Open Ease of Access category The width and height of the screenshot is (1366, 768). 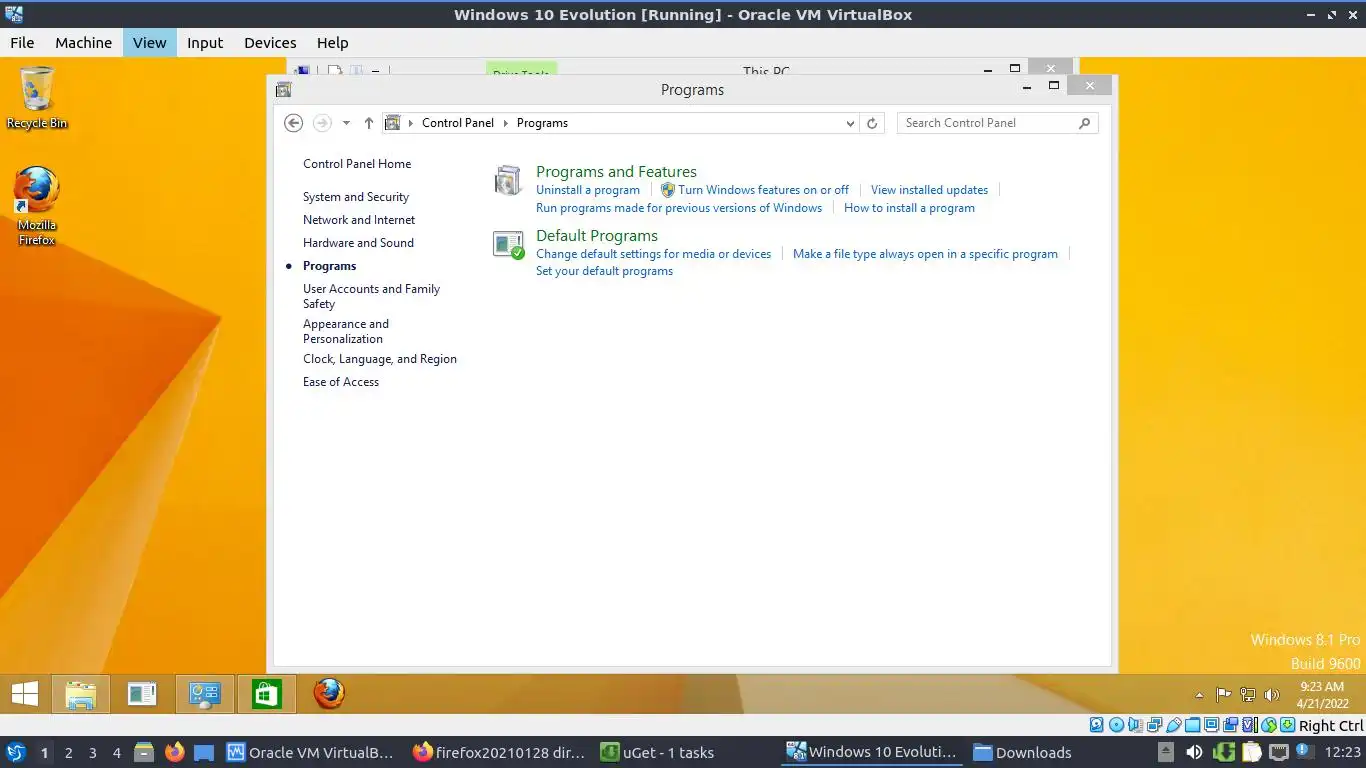click(x=341, y=382)
